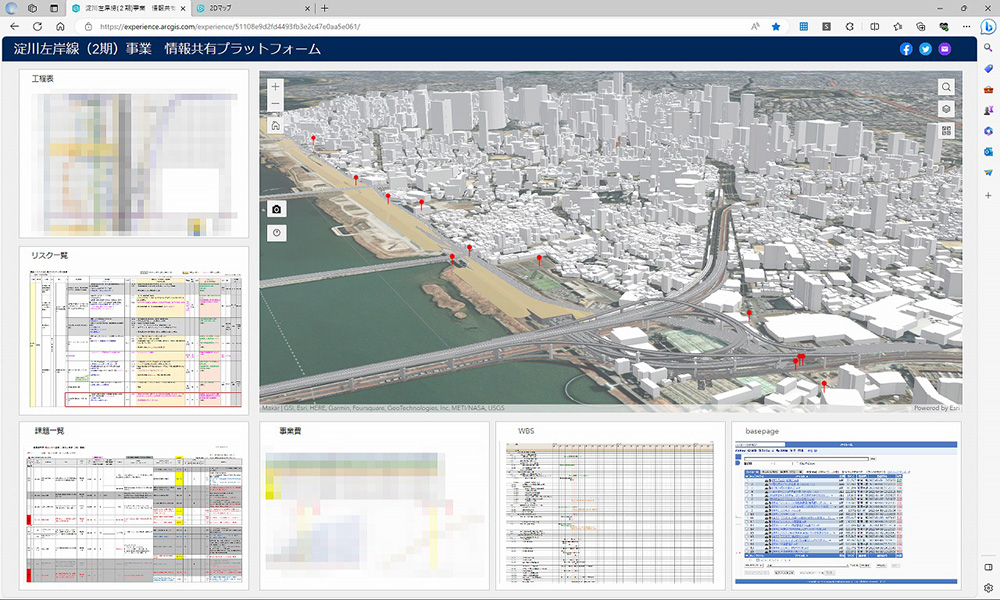Reset map to home view
This screenshot has width=1000, height=600.
[x=275, y=126]
